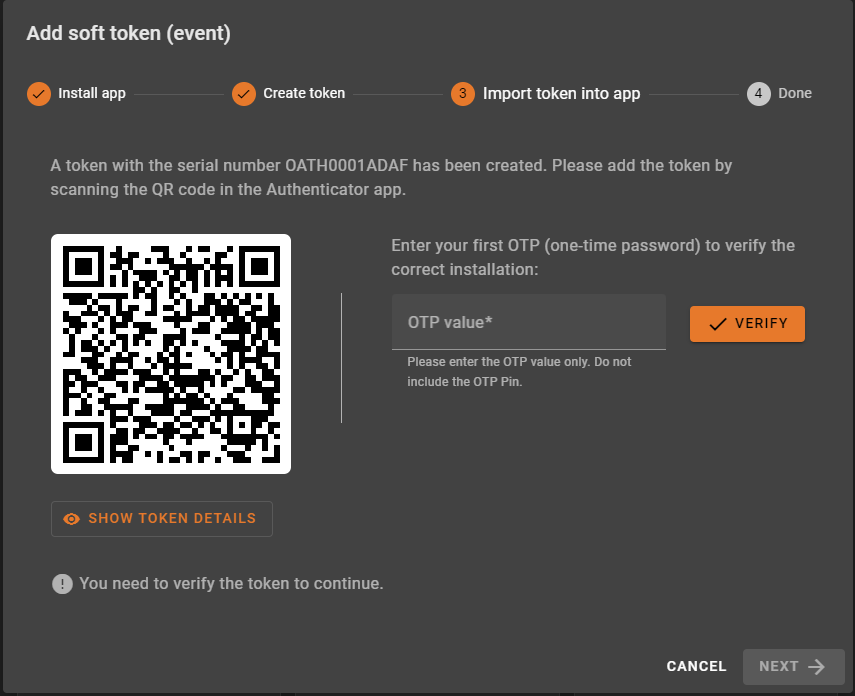Viewport: 855px width, 696px height.
Task: Click the Next button label
Action: pos(778,667)
